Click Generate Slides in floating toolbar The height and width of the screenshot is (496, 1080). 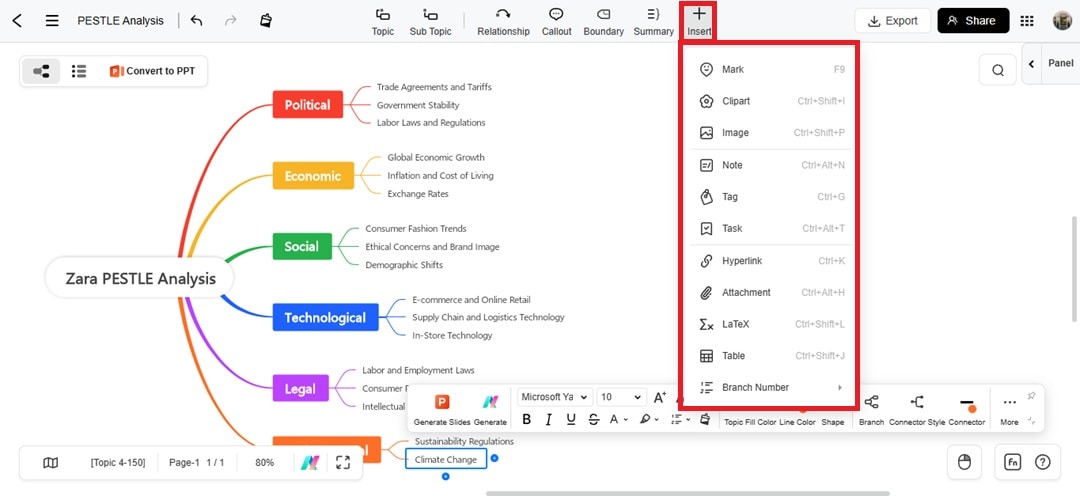click(x=442, y=409)
